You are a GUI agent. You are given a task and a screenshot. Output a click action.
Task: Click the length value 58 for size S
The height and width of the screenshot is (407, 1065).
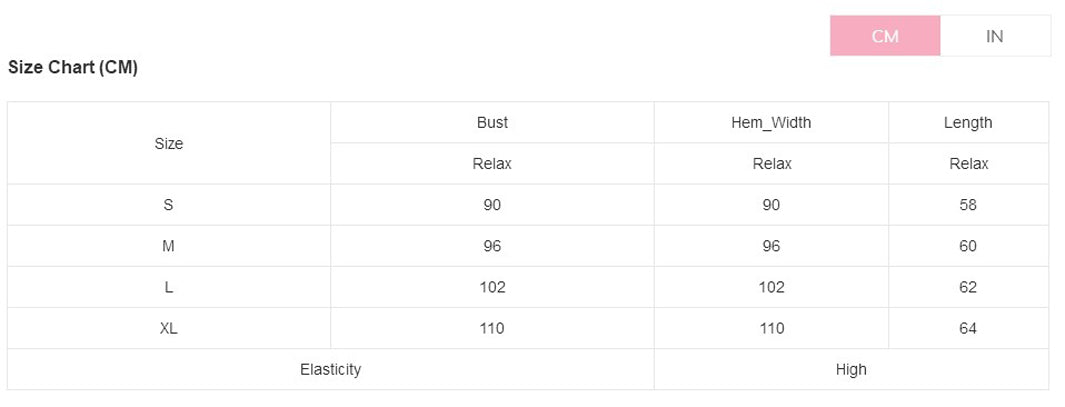(968, 205)
